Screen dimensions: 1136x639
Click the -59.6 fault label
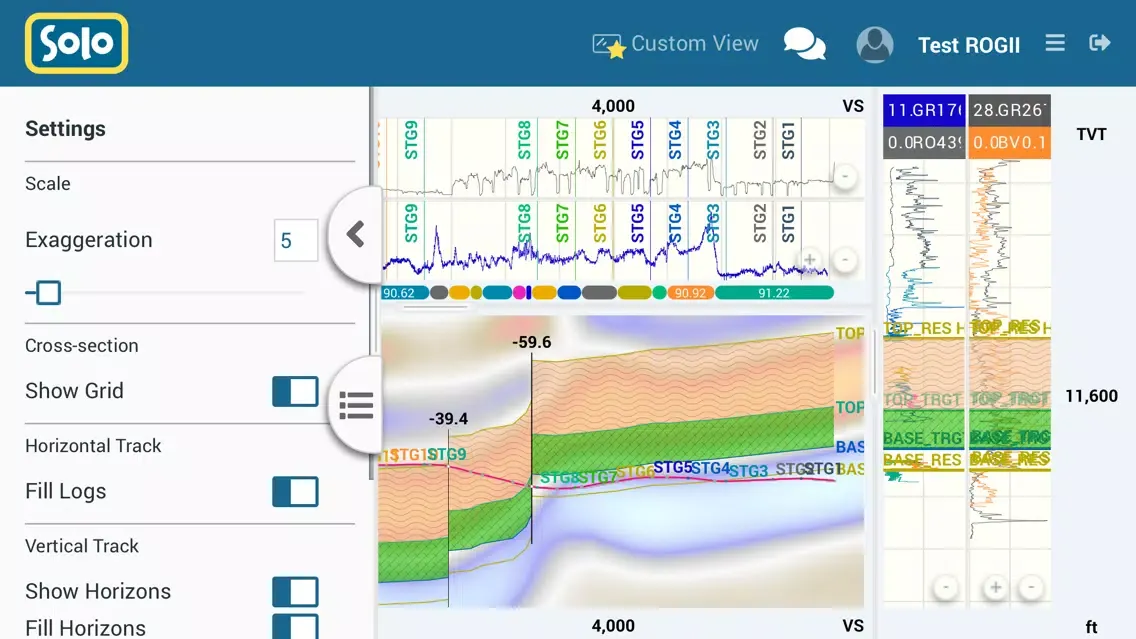tap(531, 342)
